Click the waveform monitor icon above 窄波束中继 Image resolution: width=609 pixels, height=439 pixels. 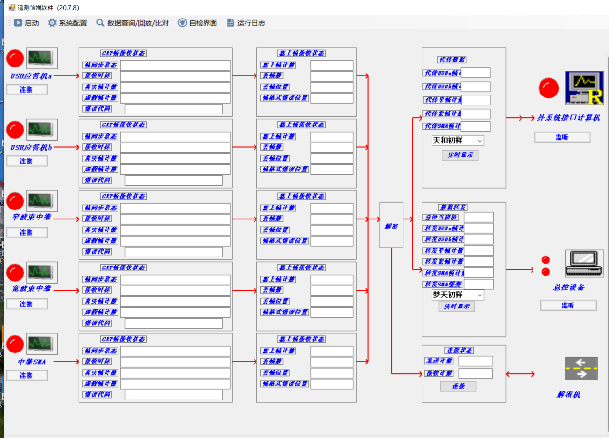(x=42, y=201)
